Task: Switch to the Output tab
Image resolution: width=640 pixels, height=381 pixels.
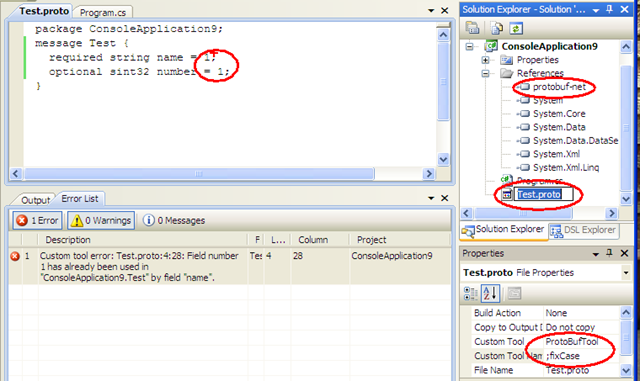Action: [x=36, y=200]
